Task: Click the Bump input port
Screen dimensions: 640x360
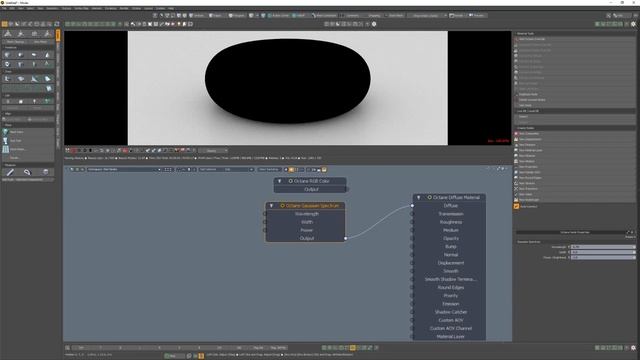Action: (412, 247)
